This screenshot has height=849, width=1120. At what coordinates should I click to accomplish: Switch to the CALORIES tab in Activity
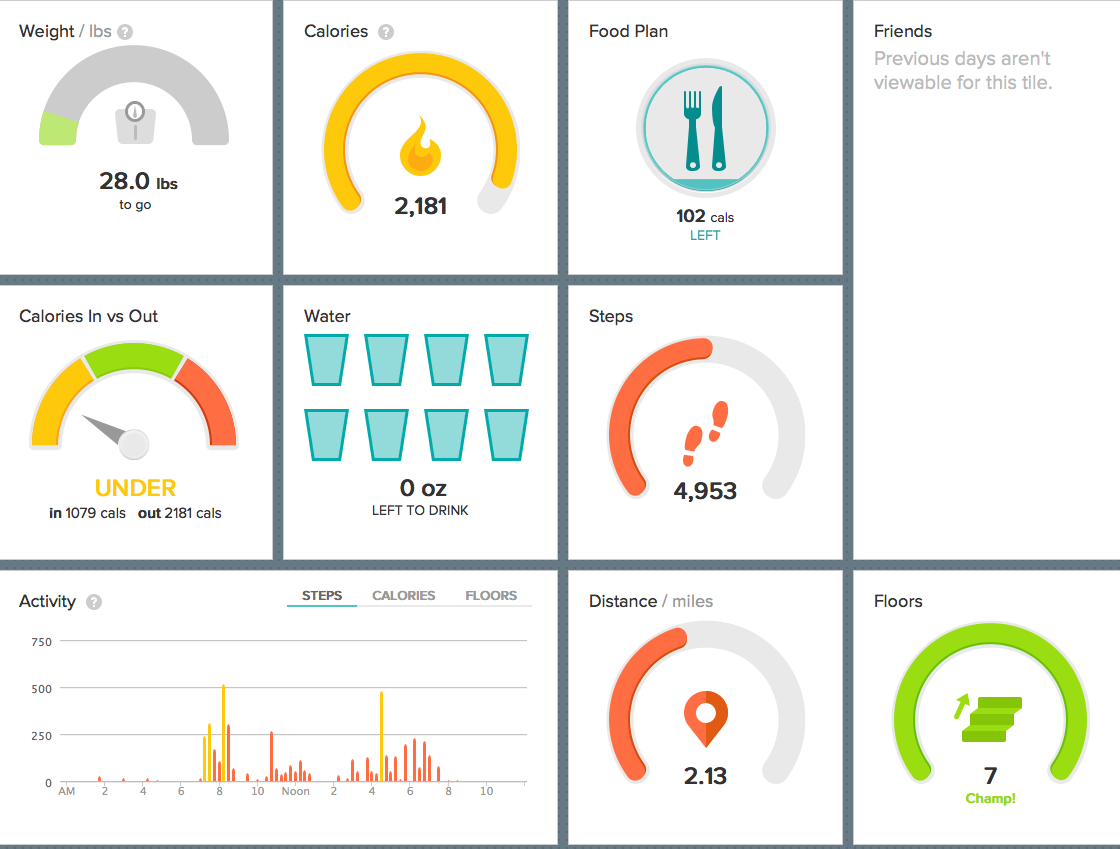click(x=404, y=596)
